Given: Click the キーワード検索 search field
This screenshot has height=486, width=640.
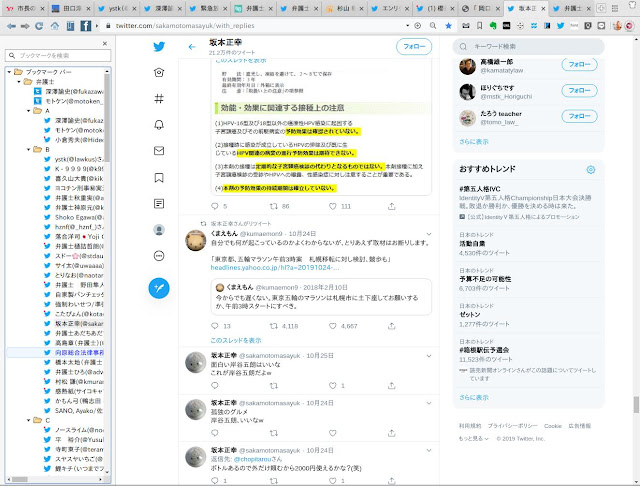Looking at the screenshot, I should [528, 47].
